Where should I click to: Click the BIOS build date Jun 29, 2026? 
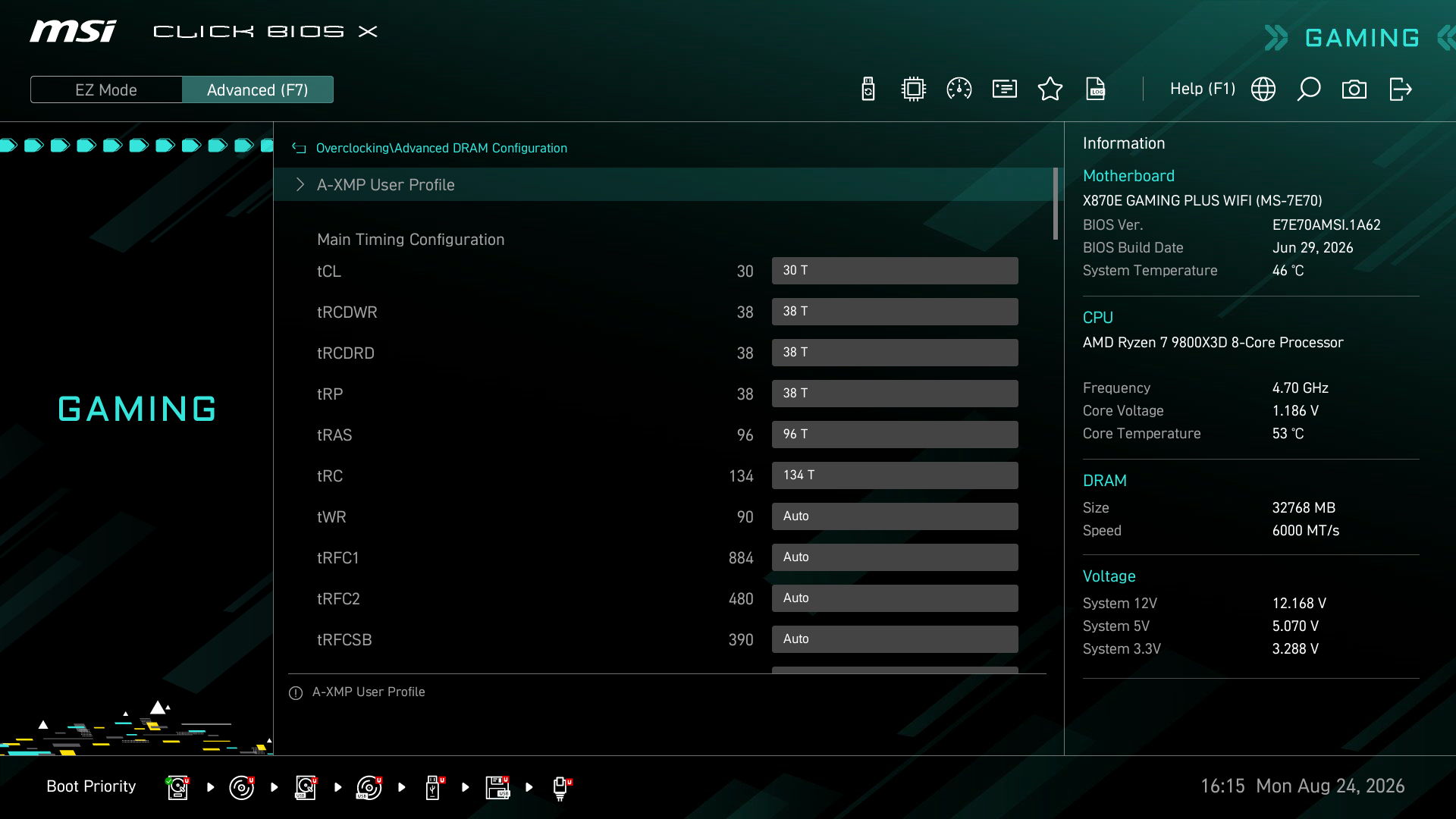click(1313, 248)
